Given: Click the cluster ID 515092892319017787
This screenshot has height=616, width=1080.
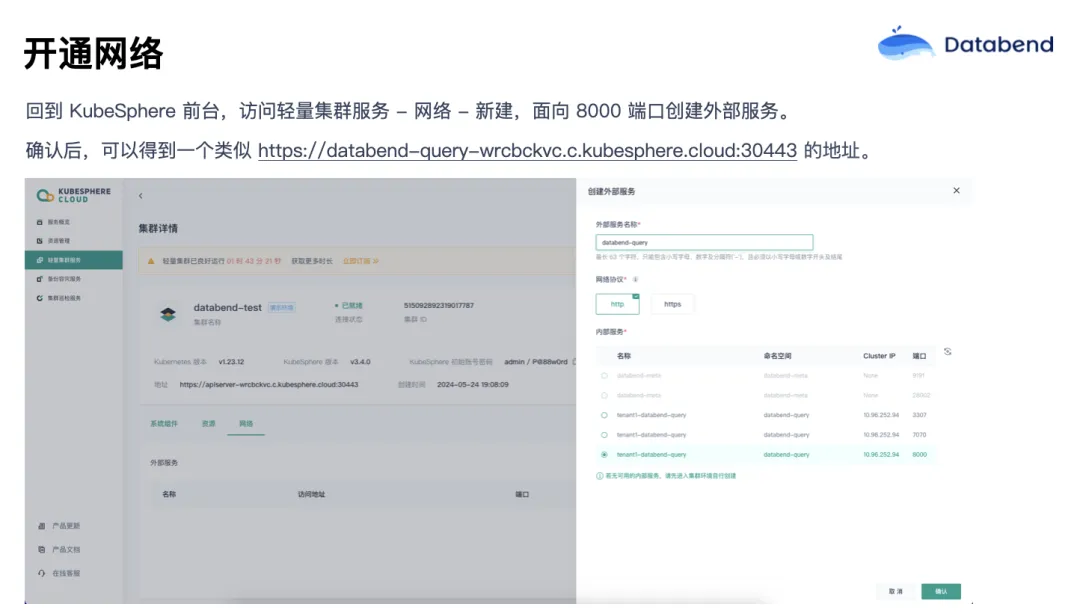Looking at the screenshot, I should coord(439,305).
